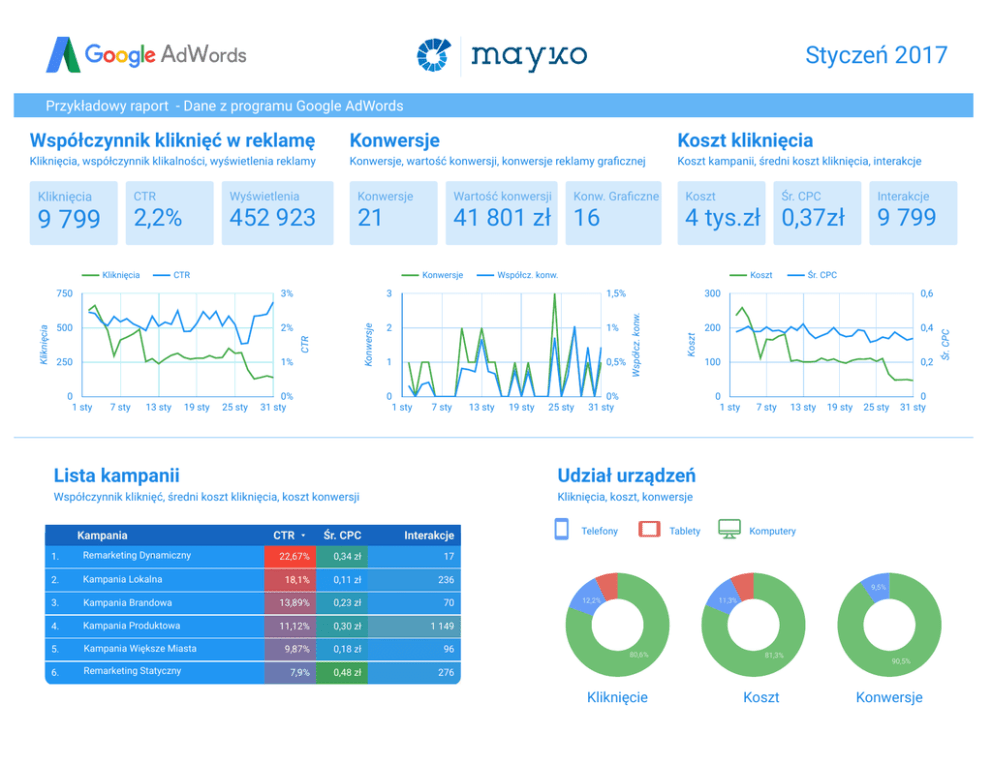This screenshot has width=992, height=766.
Task: Click the Wyświetlenia 452 923 scorecard
Action: coord(273,212)
